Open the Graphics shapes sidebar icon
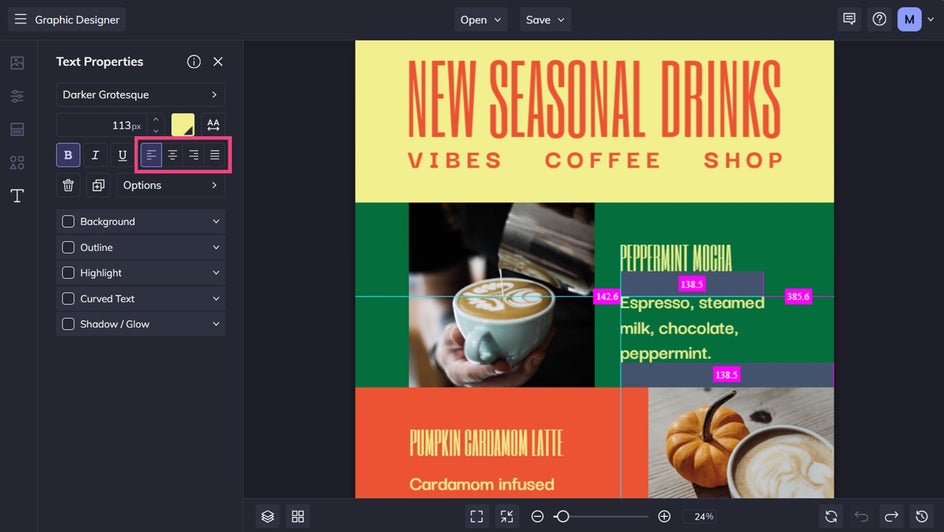 tap(17, 162)
